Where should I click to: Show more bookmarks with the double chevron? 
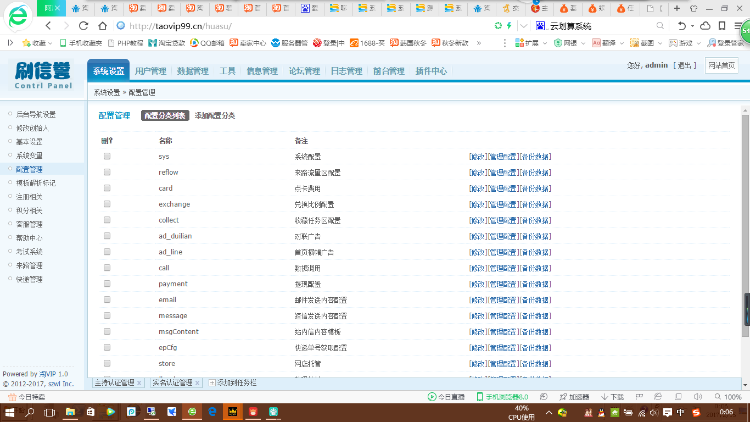pos(479,43)
